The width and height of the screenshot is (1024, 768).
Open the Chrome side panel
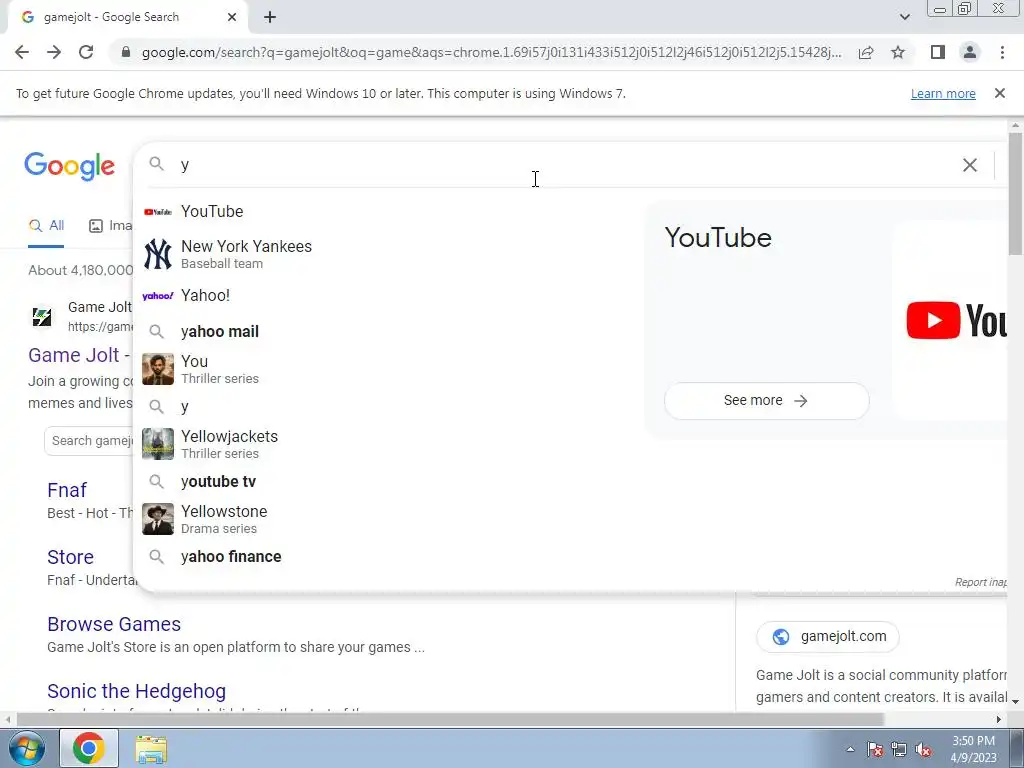938,52
